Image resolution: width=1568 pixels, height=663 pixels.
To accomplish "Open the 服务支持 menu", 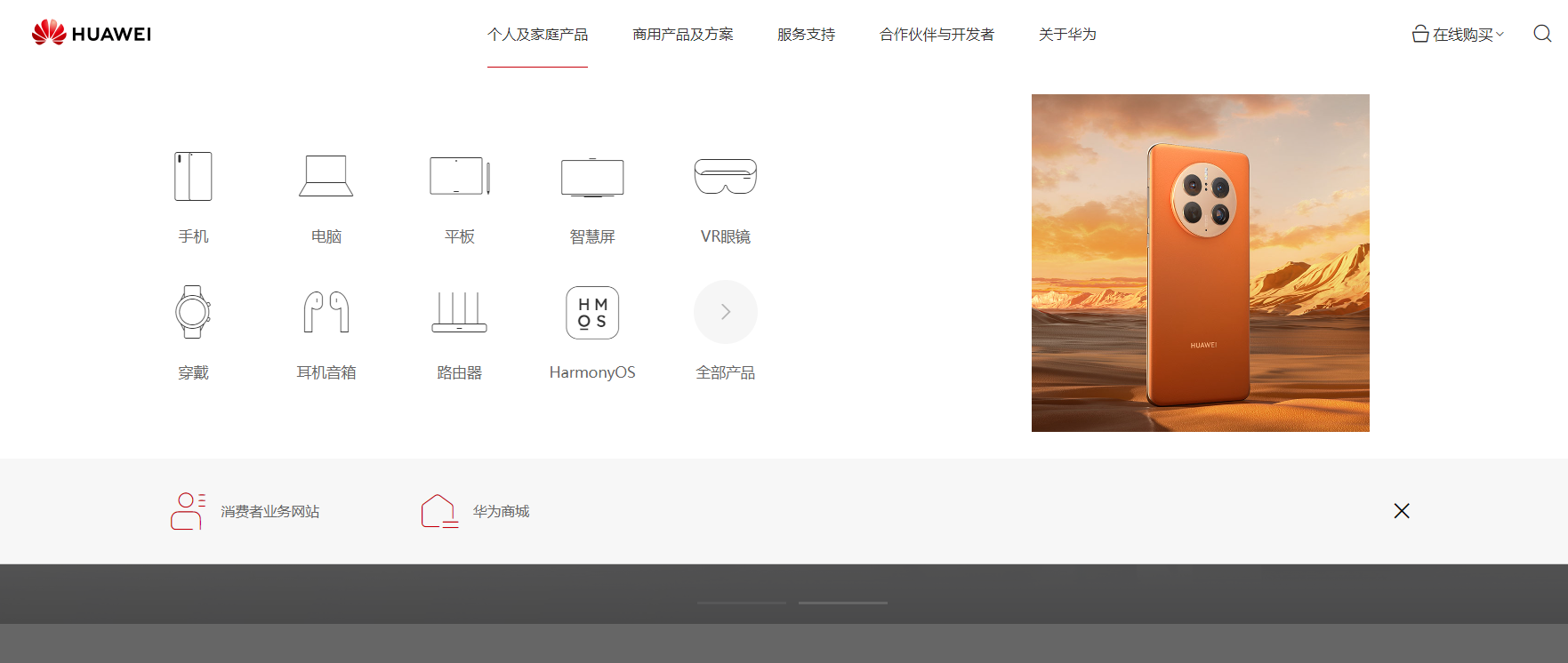I will point(806,34).
